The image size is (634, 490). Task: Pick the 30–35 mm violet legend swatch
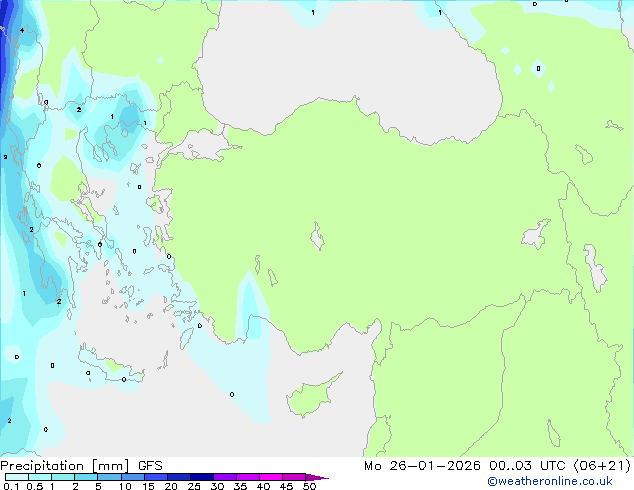(x=224, y=477)
